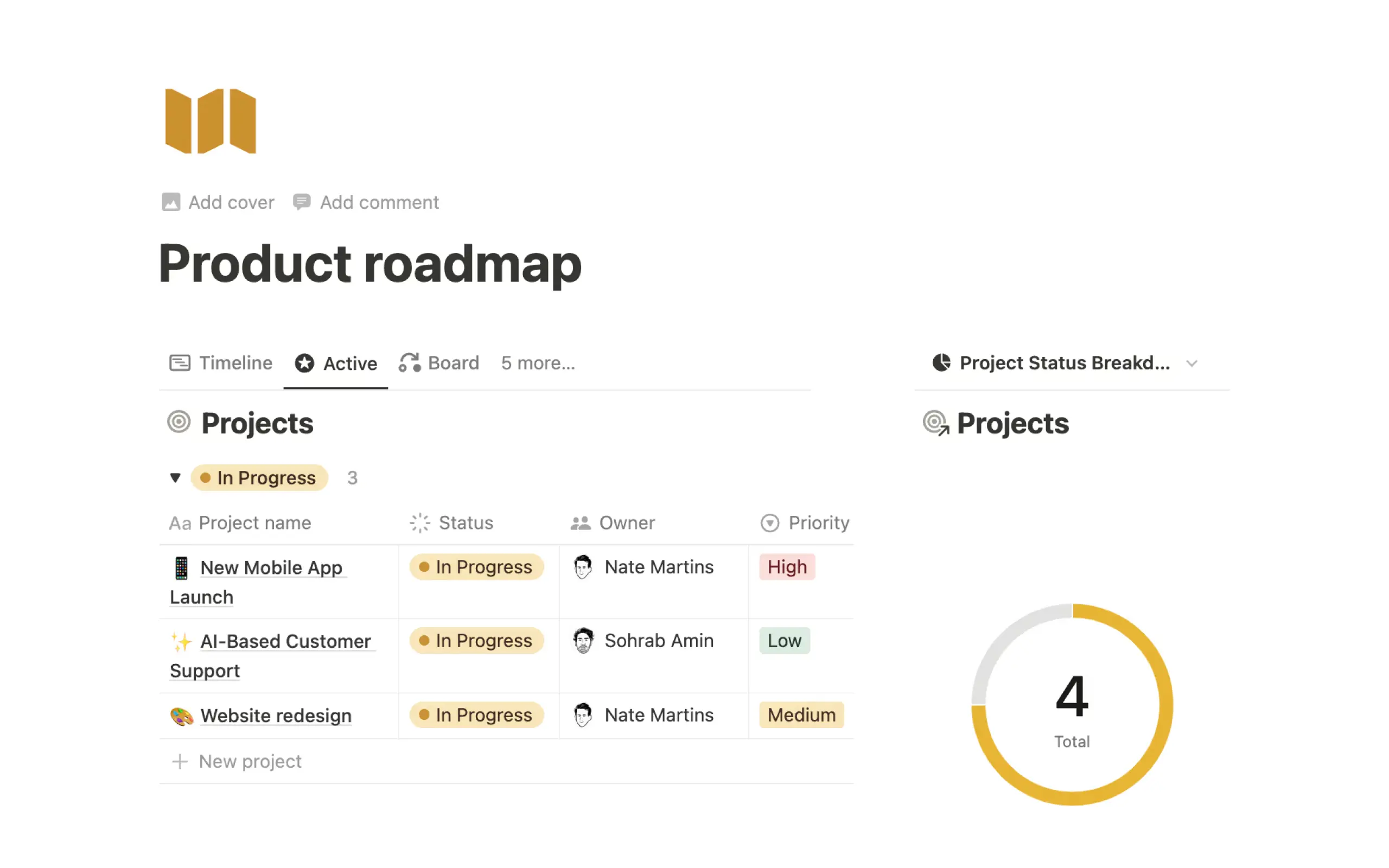Open the Project Status Breakdown view dropdown chevron
This screenshot has width=1389, height=868.
(x=1192, y=363)
